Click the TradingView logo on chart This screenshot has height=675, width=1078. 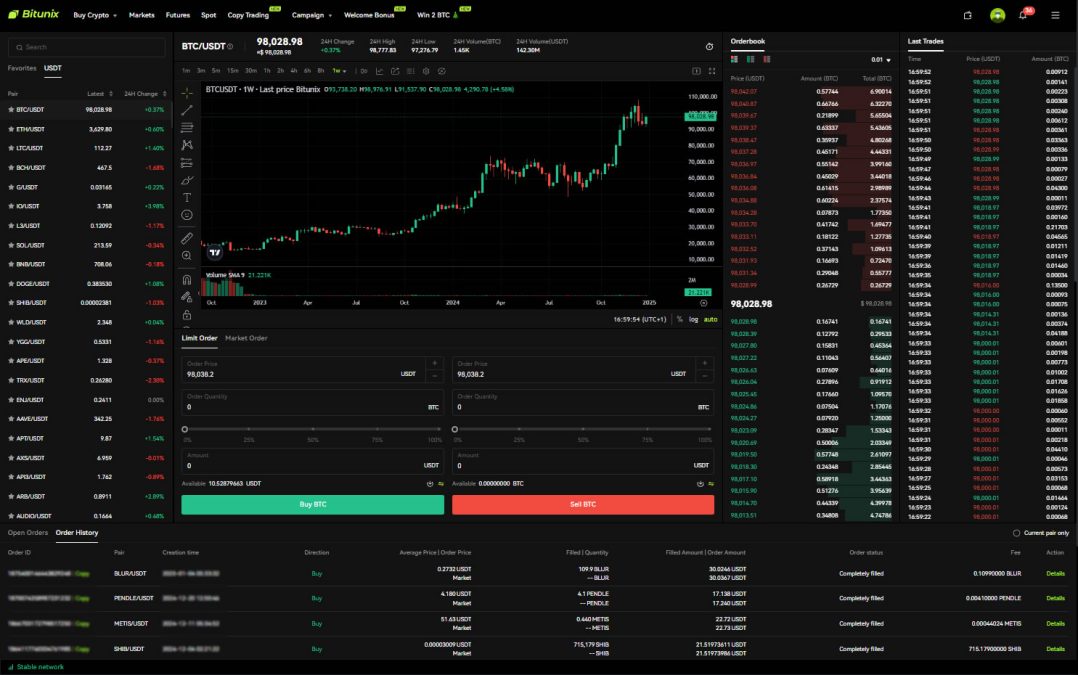point(215,252)
